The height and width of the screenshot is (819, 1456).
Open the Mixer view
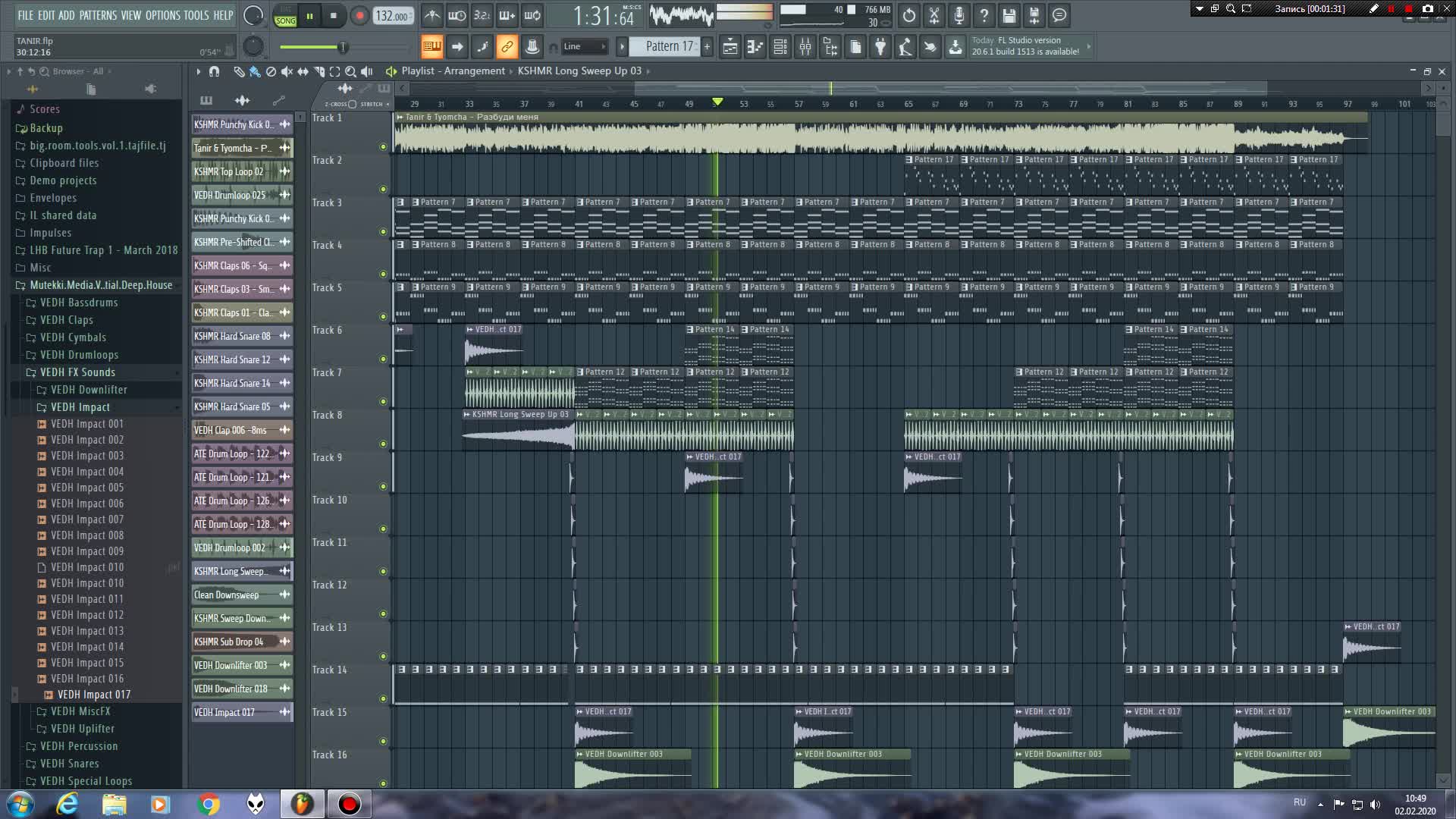805,47
